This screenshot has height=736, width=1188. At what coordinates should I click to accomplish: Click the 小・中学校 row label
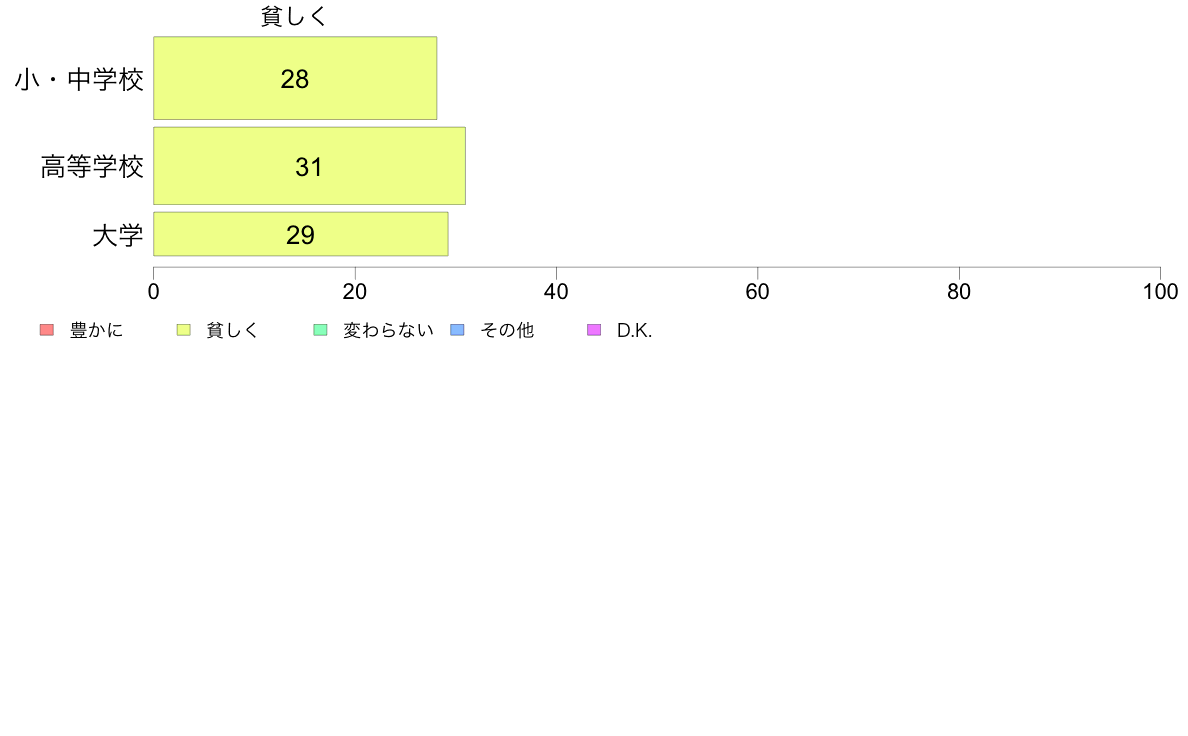click(79, 79)
